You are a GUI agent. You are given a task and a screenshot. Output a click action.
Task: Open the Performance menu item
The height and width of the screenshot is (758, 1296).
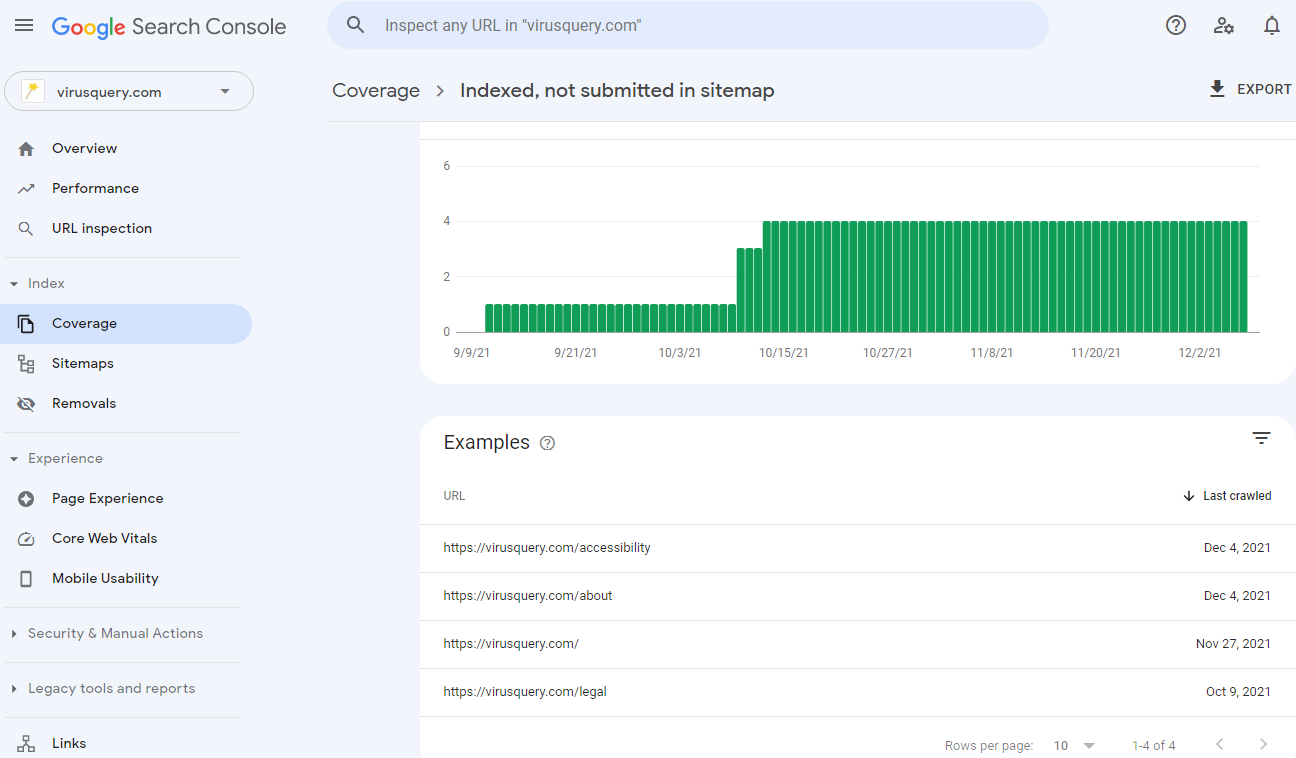(126, 188)
